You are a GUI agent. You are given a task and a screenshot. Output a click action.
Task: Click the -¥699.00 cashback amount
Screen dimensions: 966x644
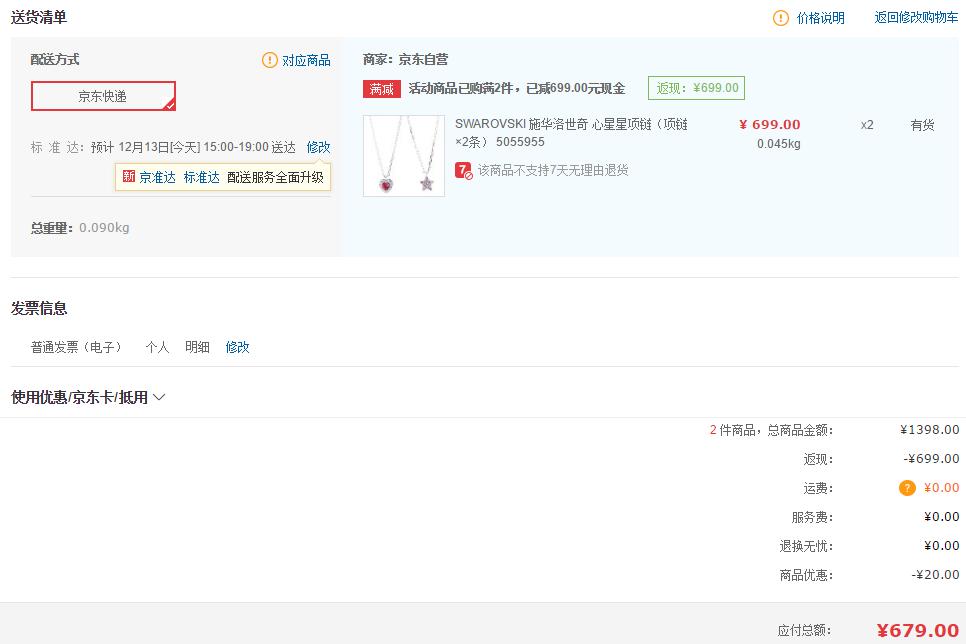click(x=931, y=459)
